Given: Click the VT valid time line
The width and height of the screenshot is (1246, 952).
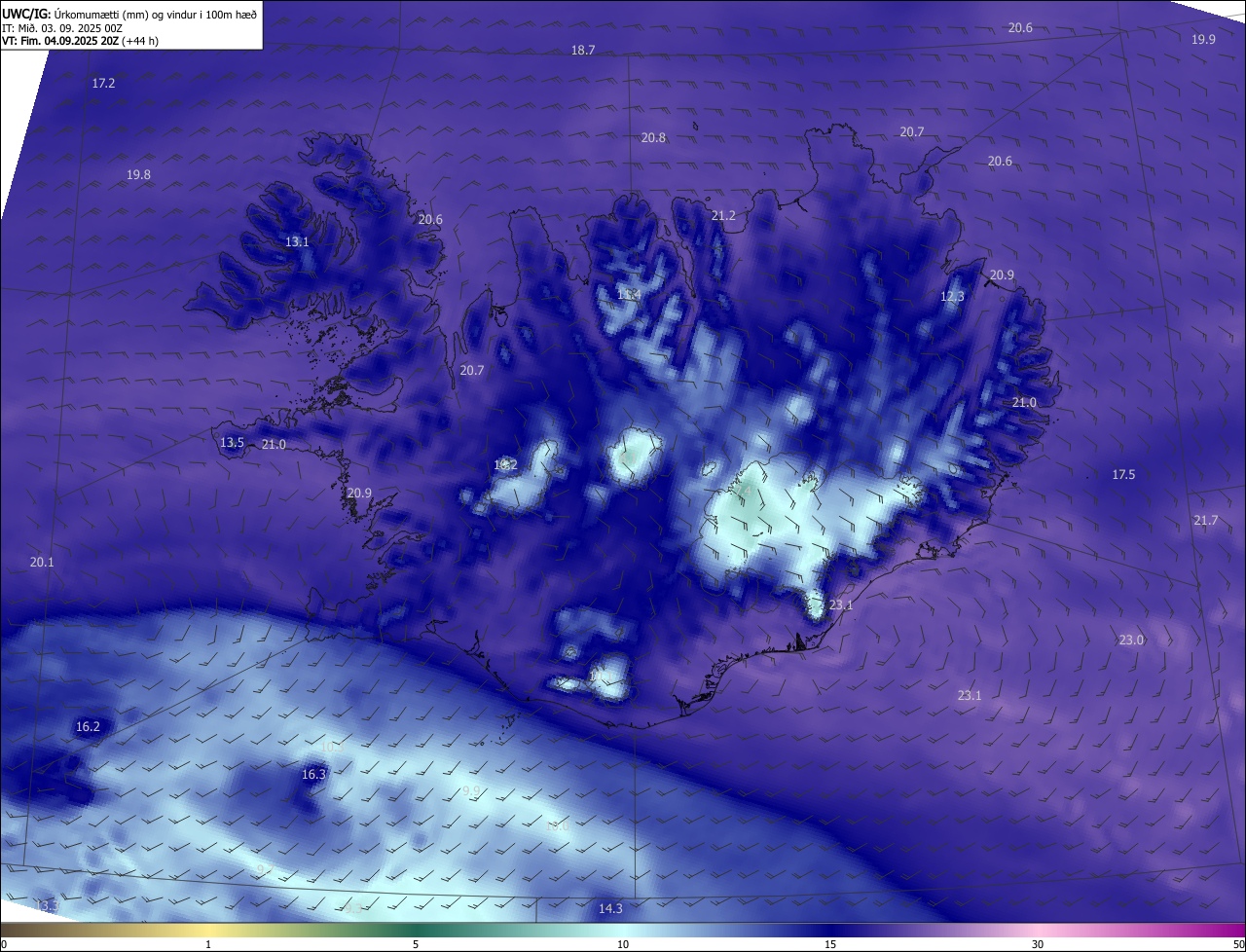Looking at the screenshot, I should (81, 41).
